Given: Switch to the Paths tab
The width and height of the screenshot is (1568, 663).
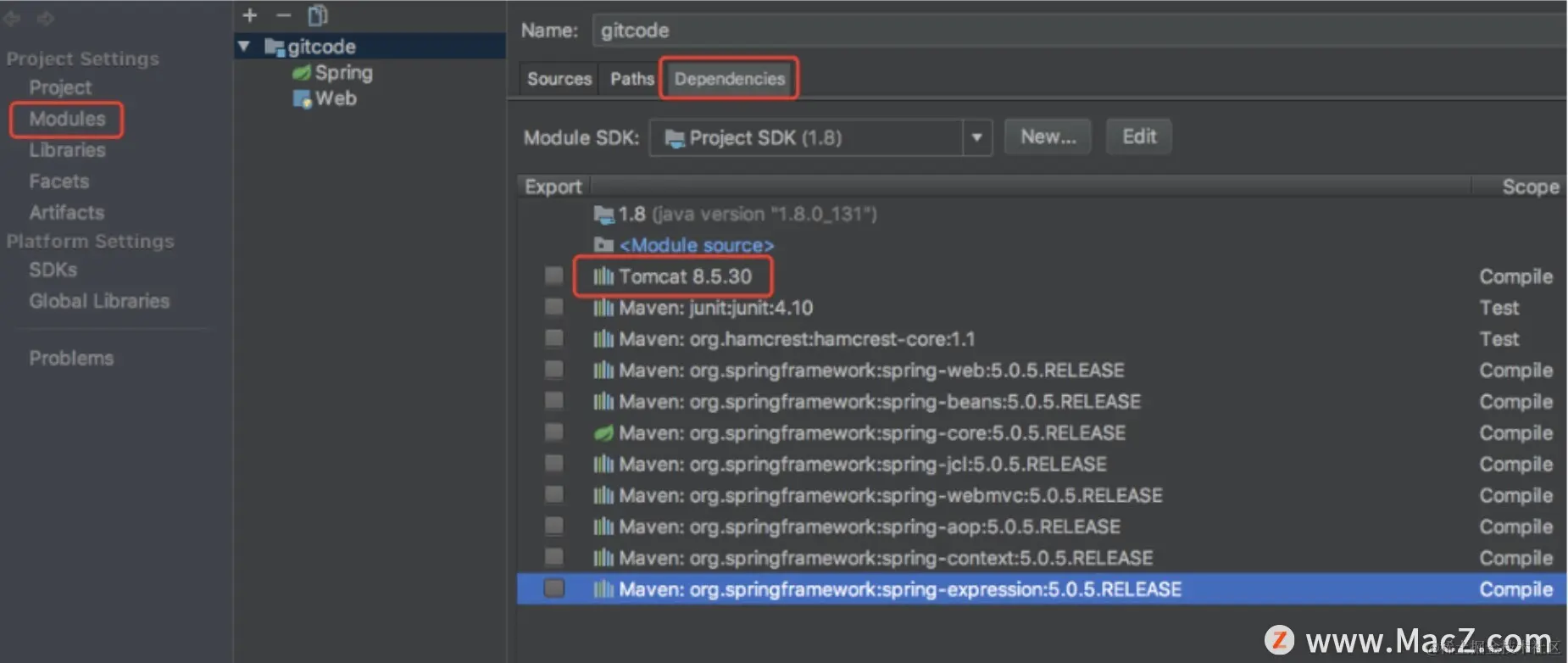Looking at the screenshot, I should click(631, 79).
